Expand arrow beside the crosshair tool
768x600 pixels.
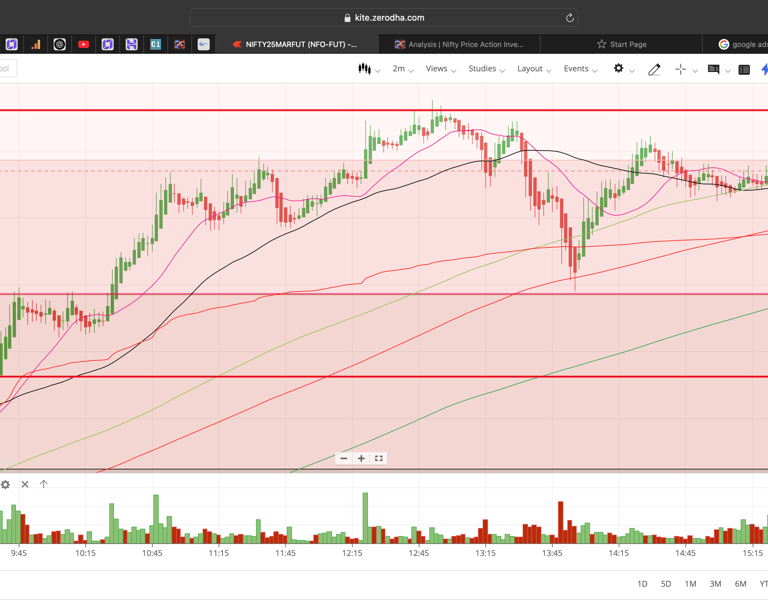point(695,71)
